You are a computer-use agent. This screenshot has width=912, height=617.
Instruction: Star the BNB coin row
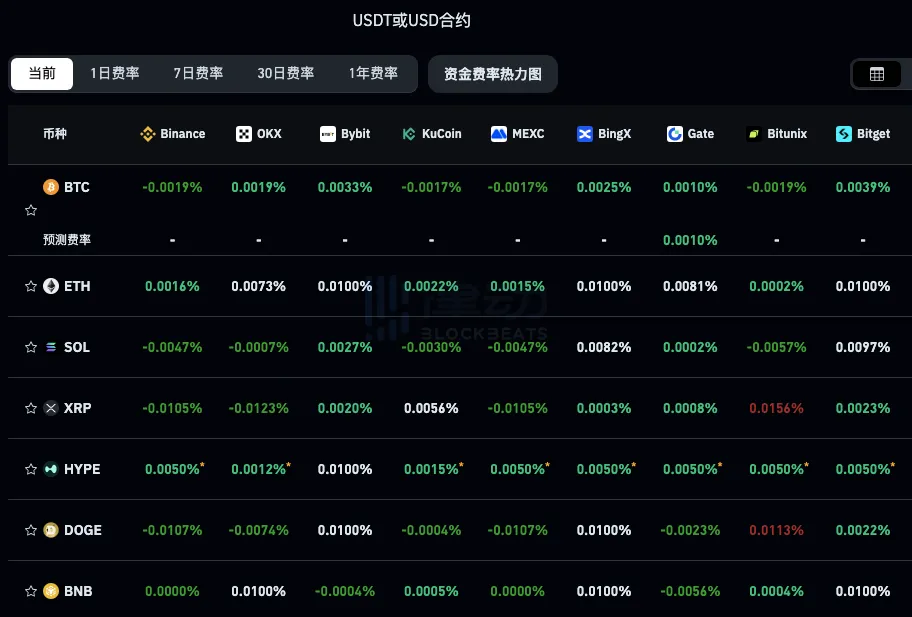31,591
